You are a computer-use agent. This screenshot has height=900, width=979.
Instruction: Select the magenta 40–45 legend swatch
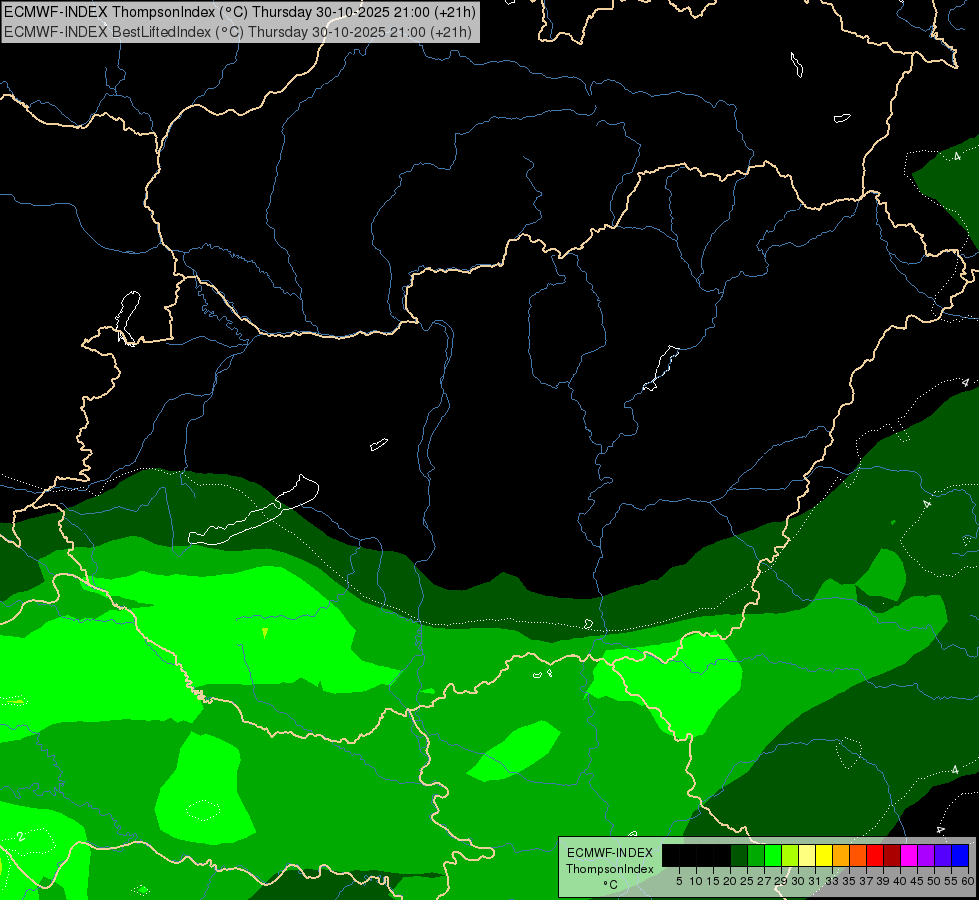909,855
